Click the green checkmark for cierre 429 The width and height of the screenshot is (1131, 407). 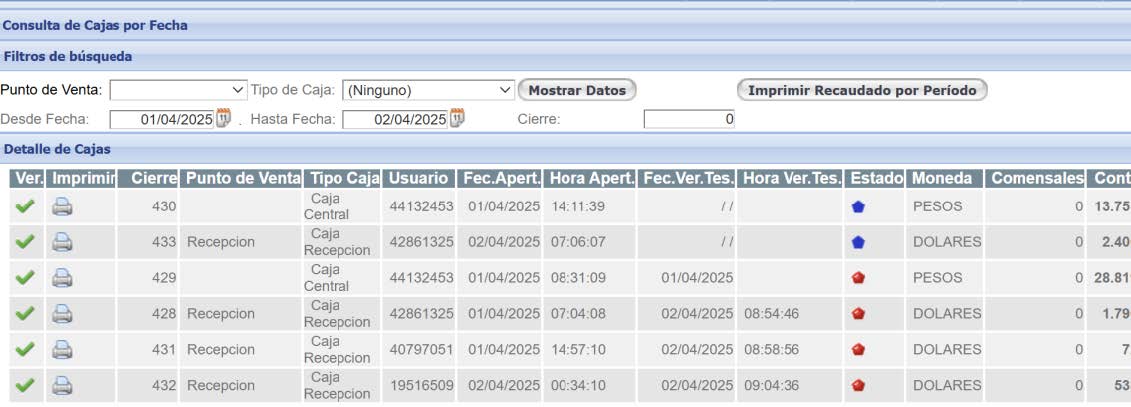click(x=25, y=277)
